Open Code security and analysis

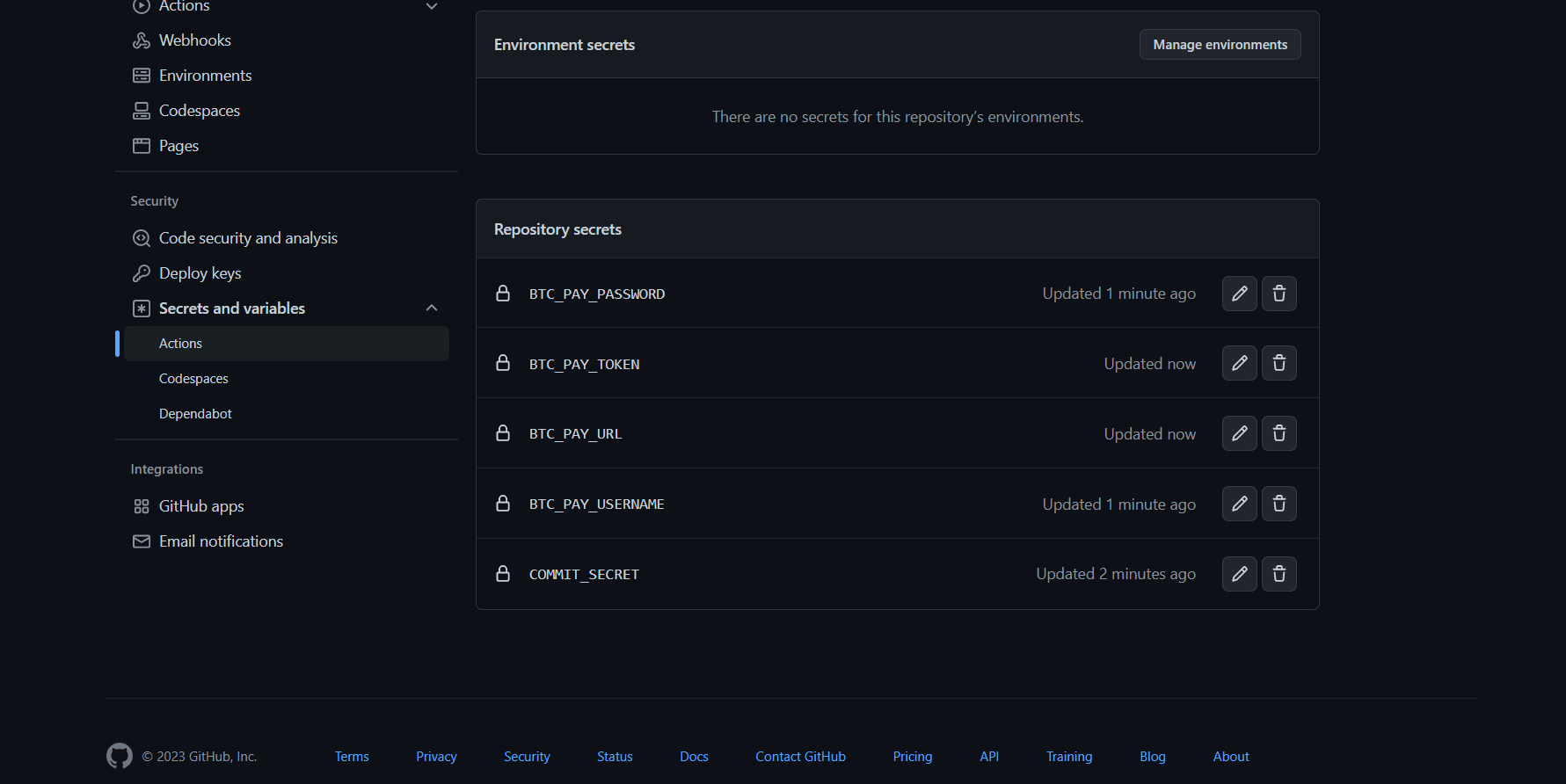pos(248,238)
